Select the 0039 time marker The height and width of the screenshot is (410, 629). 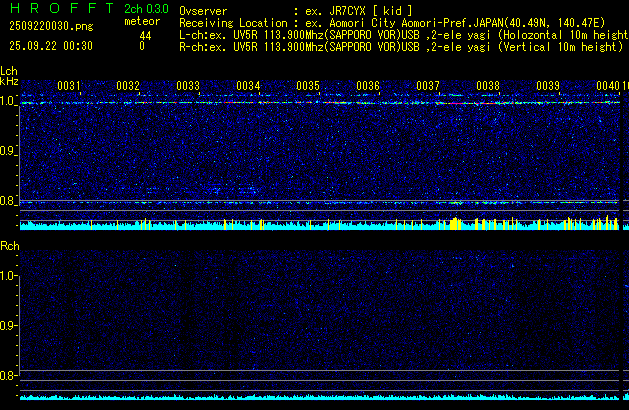(548, 86)
